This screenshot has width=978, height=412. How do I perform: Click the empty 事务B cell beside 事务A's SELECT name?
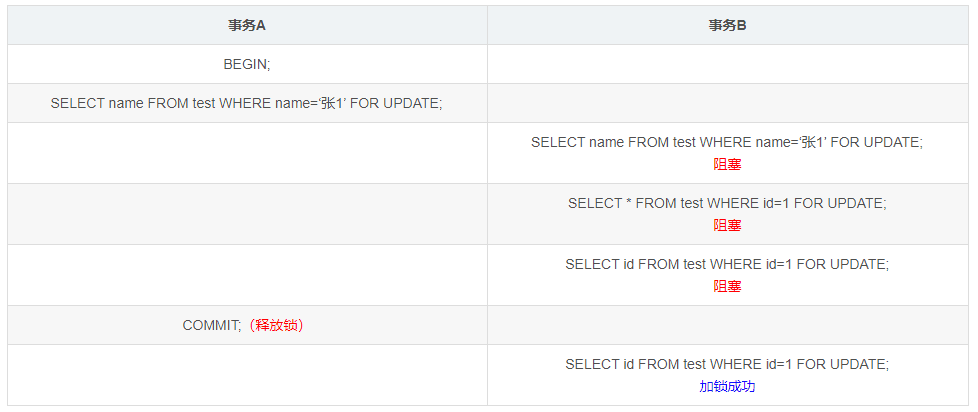(x=727, y=103)
